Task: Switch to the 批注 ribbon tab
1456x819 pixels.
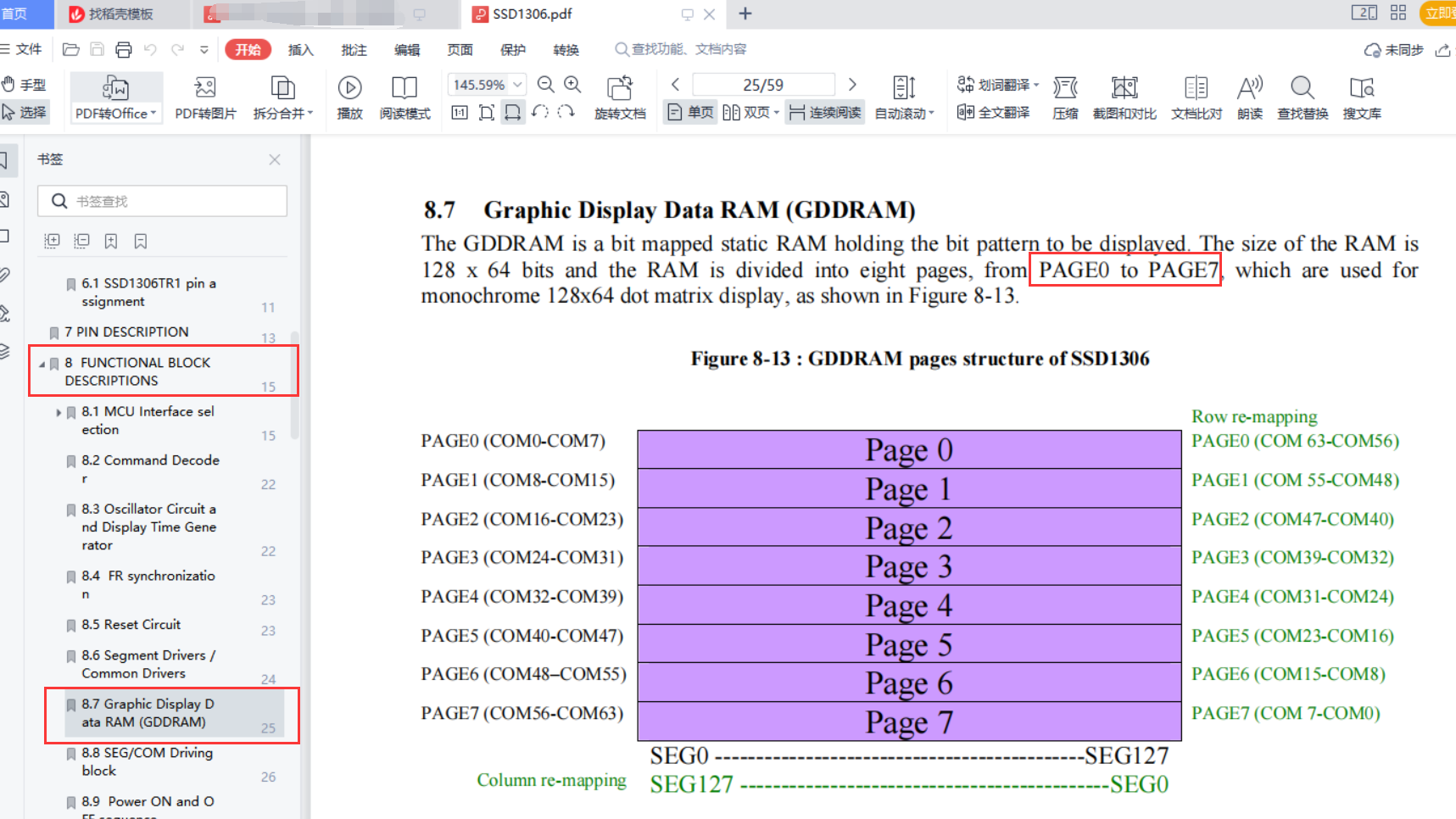Action: [354, 50]
